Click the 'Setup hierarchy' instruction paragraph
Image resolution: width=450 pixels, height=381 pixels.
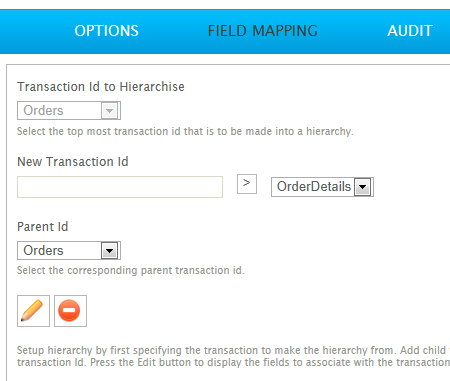[x=233, y=356]
